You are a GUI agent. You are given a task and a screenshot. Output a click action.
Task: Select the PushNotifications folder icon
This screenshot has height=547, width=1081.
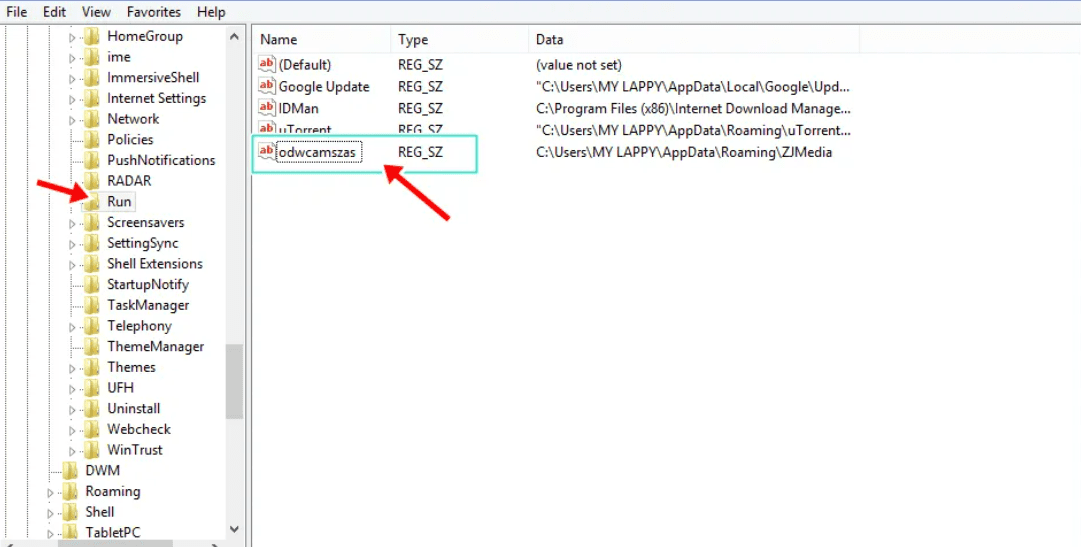point(92,160)
